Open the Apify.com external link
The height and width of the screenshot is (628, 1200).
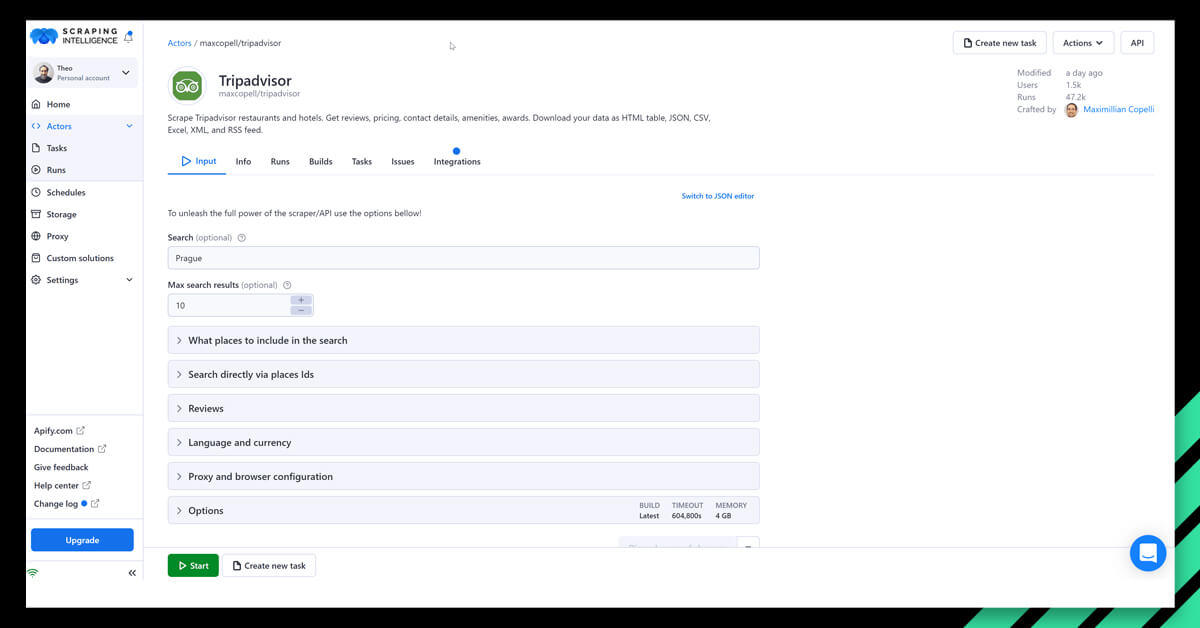59,431
